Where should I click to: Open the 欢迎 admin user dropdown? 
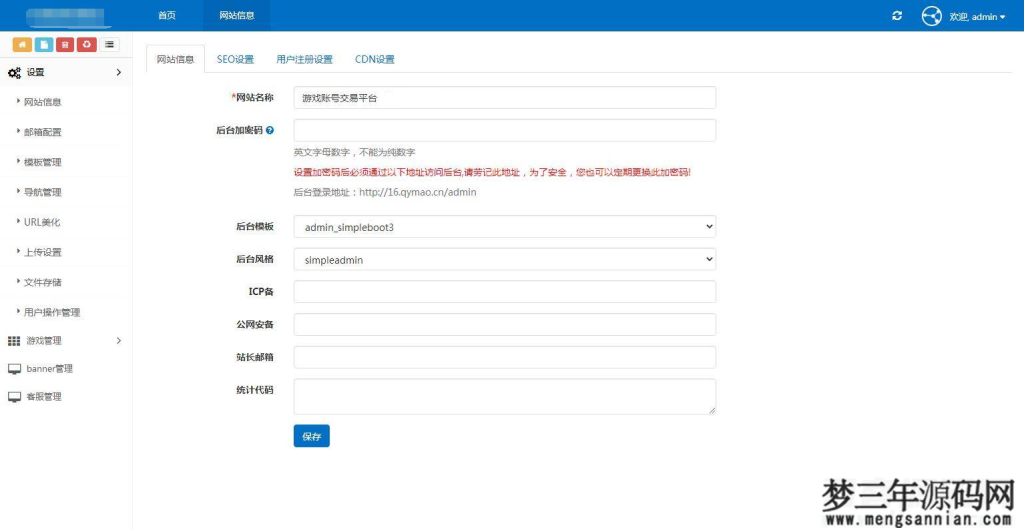pyautogui.click(x=977, y=17)
